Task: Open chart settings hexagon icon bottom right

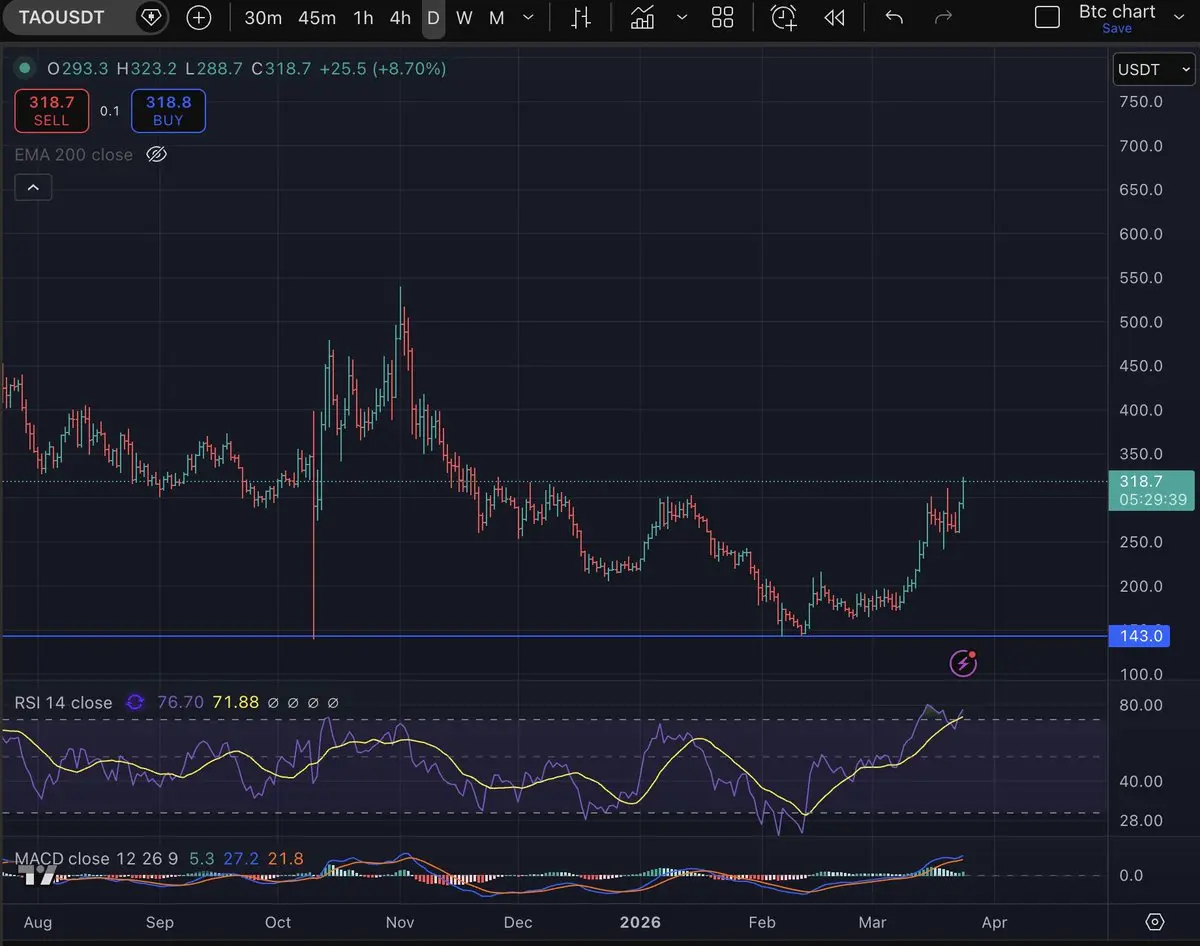Action: (1155, 922)
